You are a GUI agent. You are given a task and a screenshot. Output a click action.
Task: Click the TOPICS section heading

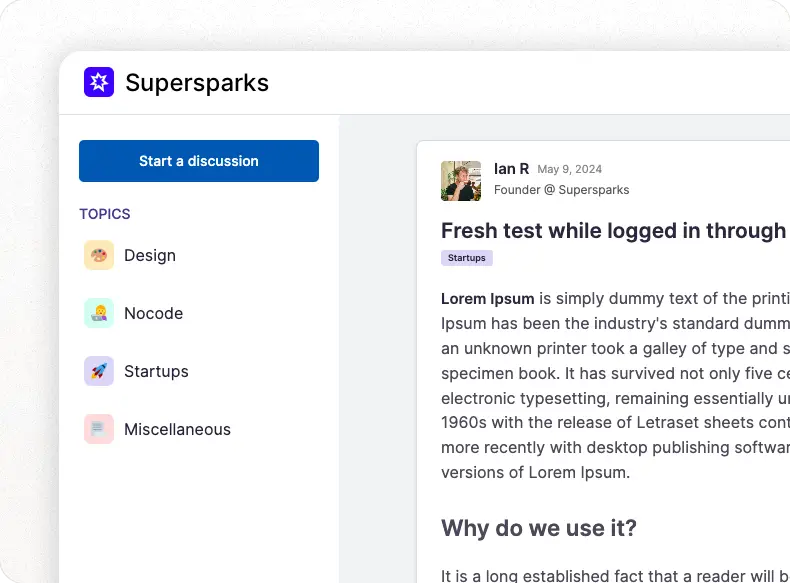(x=105, y=214)
